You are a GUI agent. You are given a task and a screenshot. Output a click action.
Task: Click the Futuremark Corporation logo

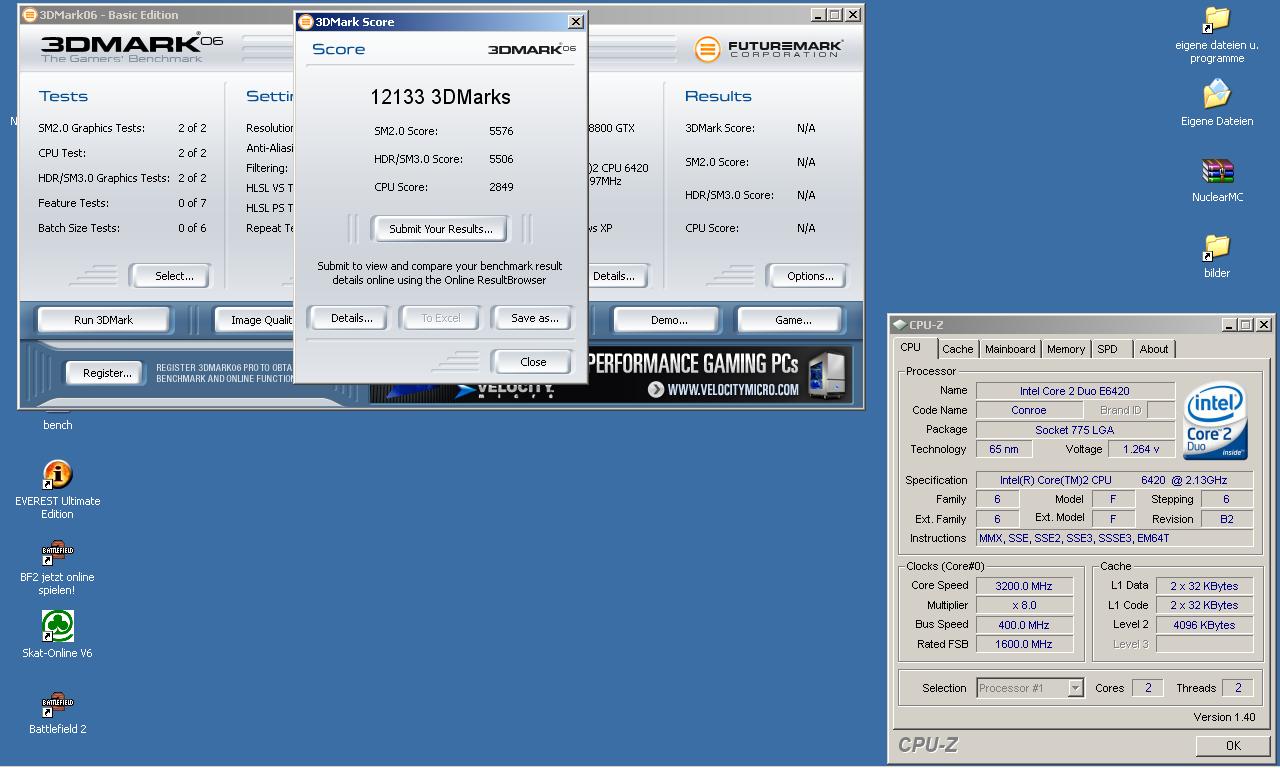tap(769, 48)
